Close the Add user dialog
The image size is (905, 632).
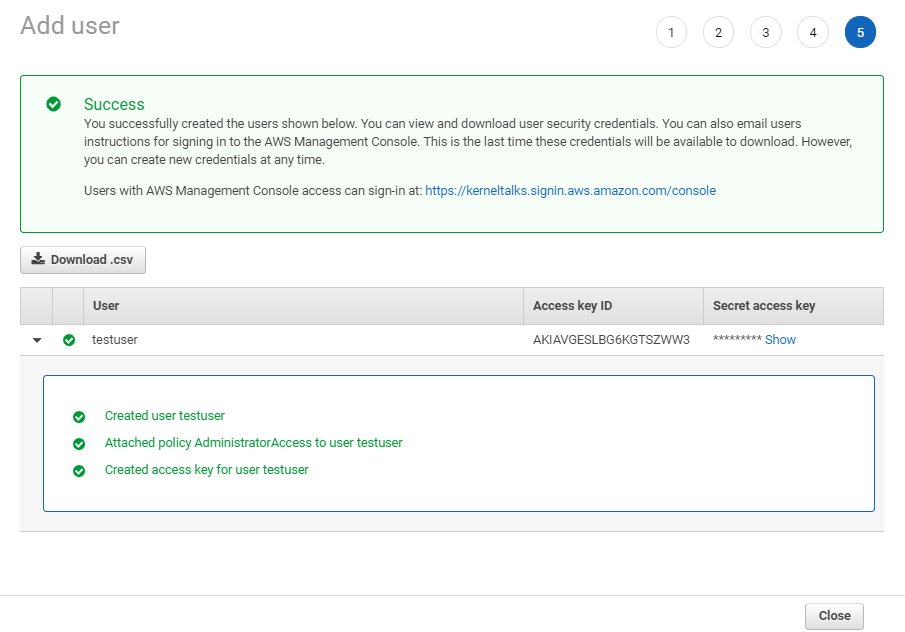click(x=835, y=616)
